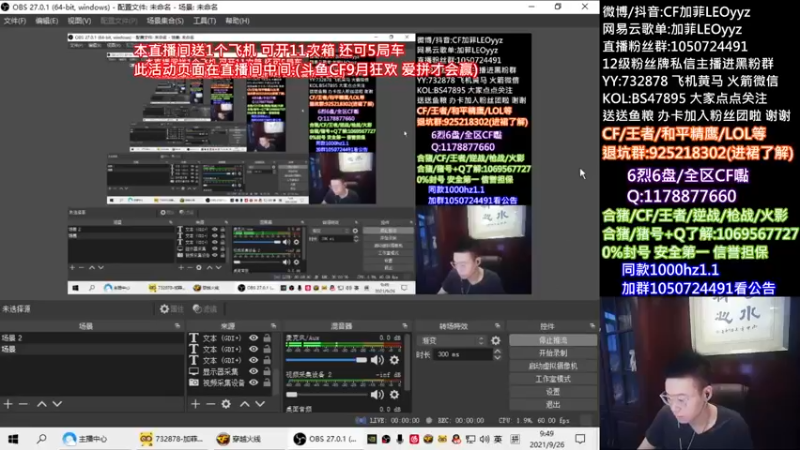Mute the 麦克风/Aux audio channel
This screenshot has width=800, height=450.
pyautogui.click(x=378, y=360)
